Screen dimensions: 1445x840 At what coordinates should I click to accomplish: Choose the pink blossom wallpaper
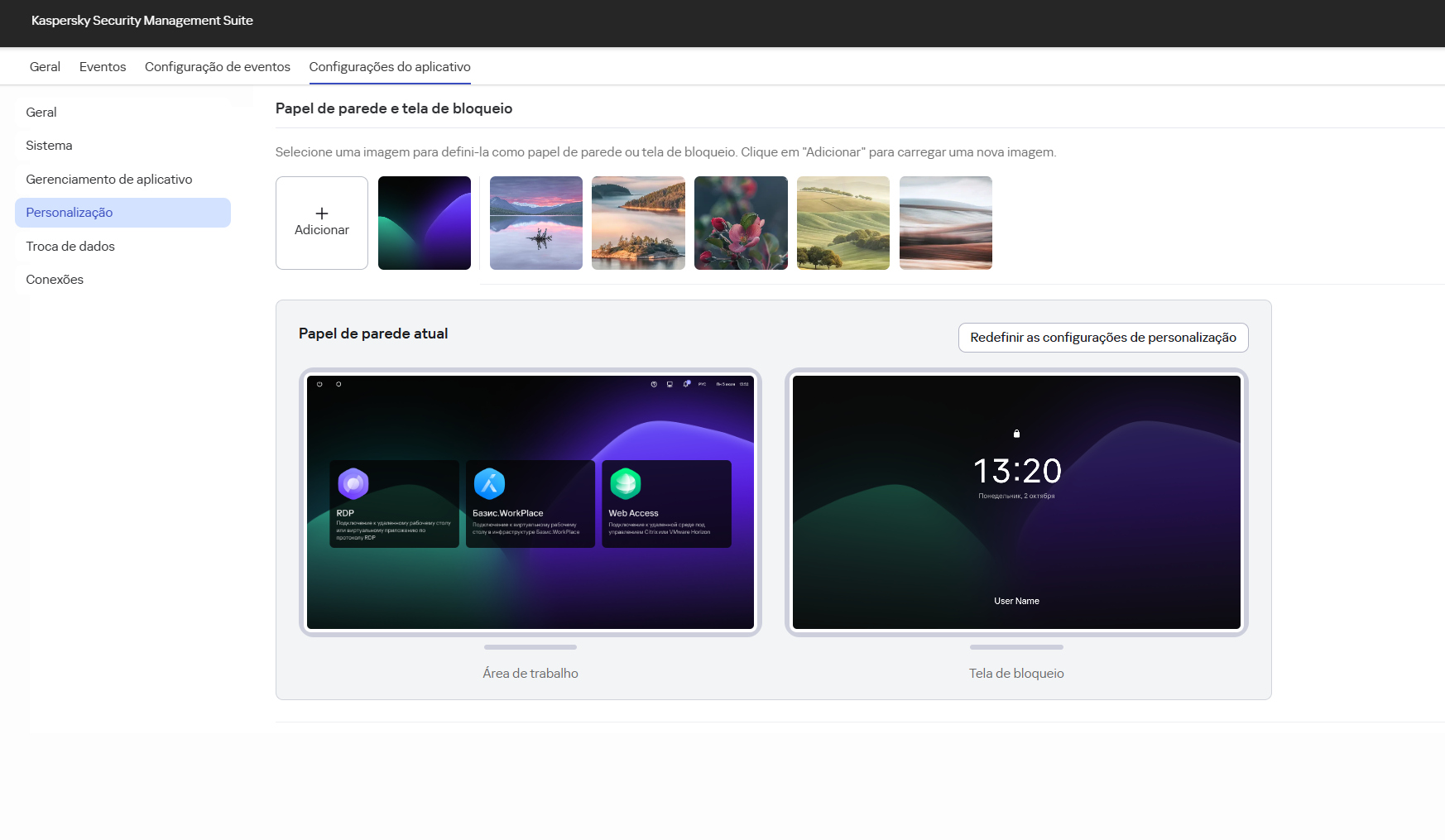pyautogui.click(x=740, y=223)
